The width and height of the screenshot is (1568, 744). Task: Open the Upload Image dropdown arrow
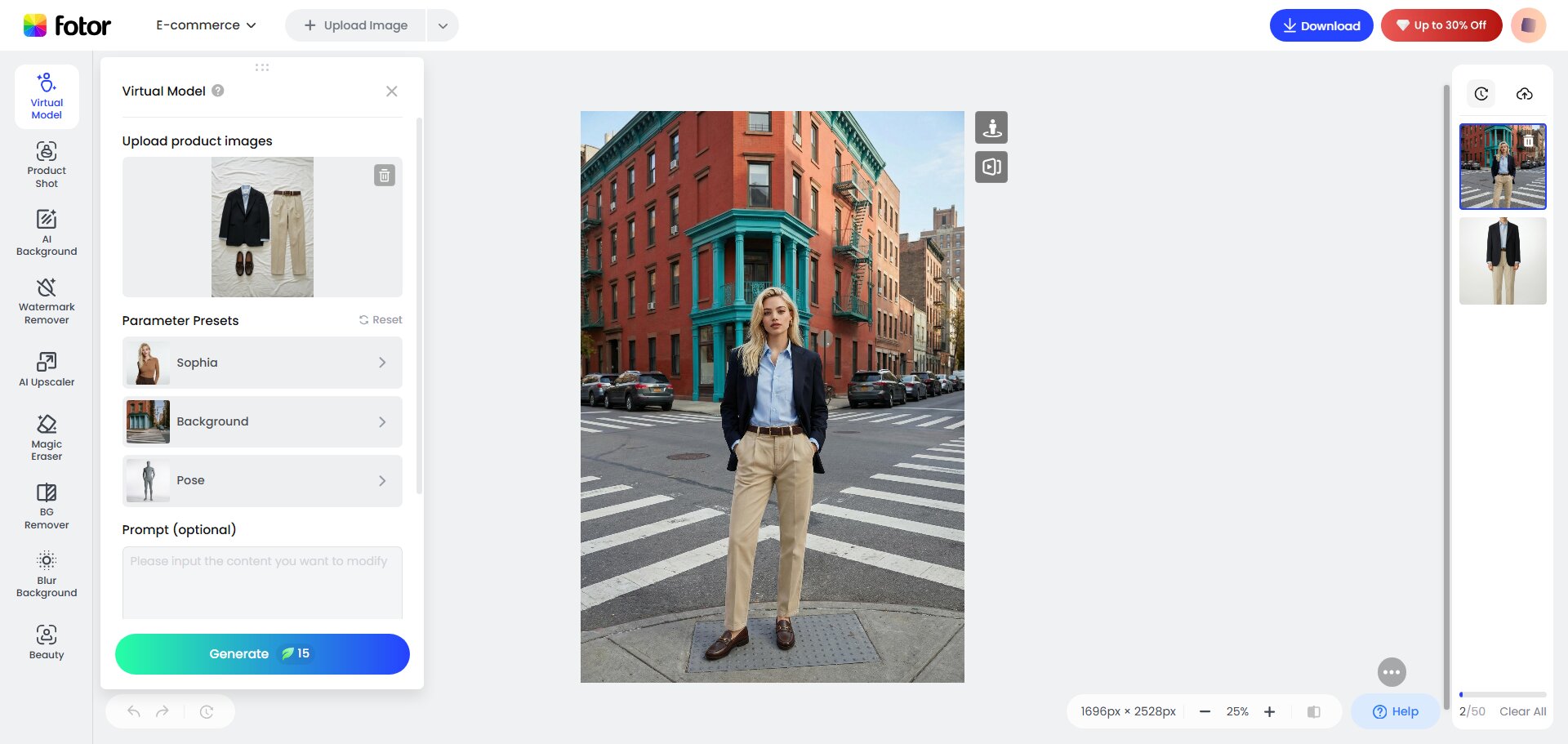click(443, 25)
